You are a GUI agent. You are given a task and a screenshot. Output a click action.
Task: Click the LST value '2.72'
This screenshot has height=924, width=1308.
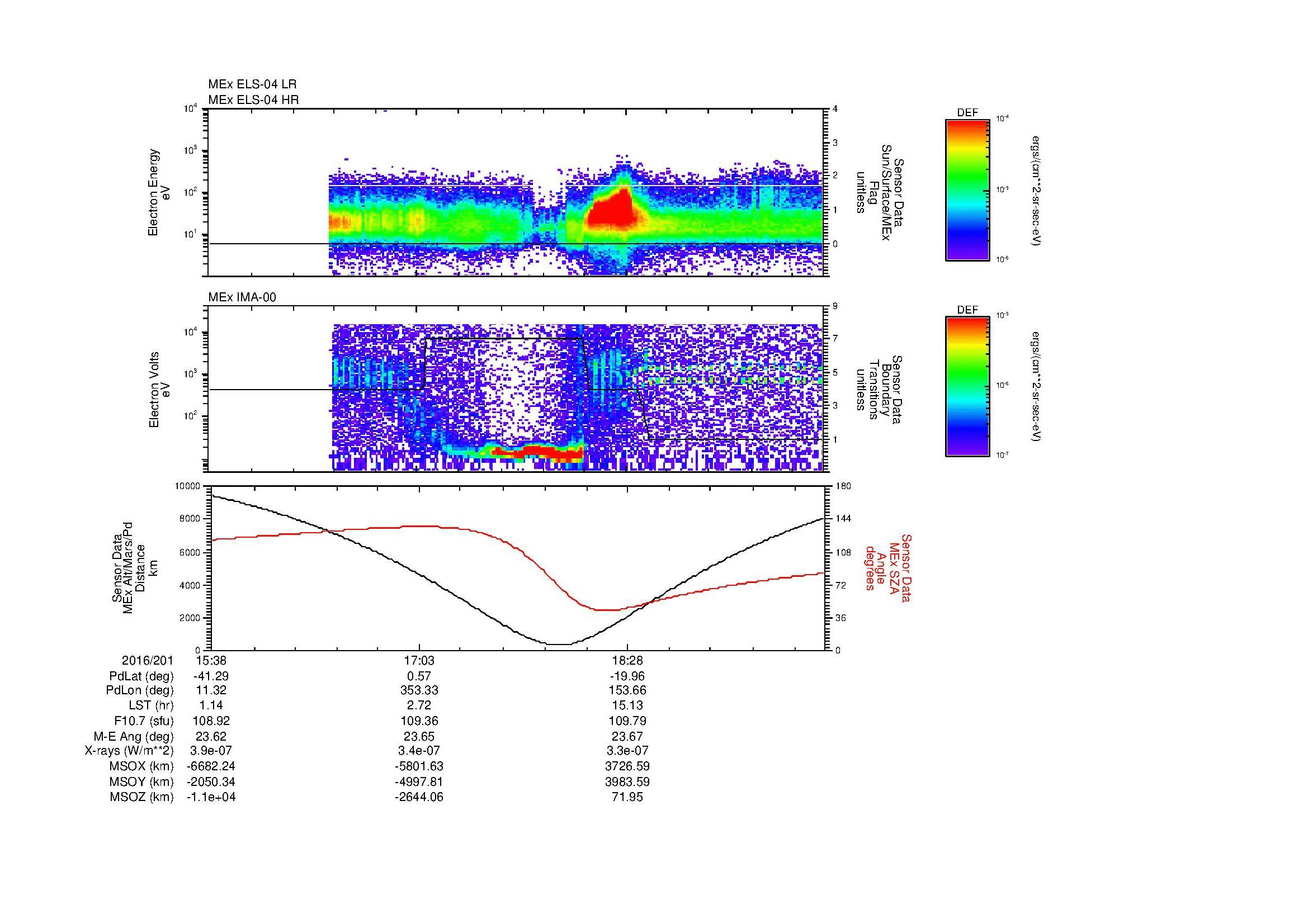click(419, 706)
